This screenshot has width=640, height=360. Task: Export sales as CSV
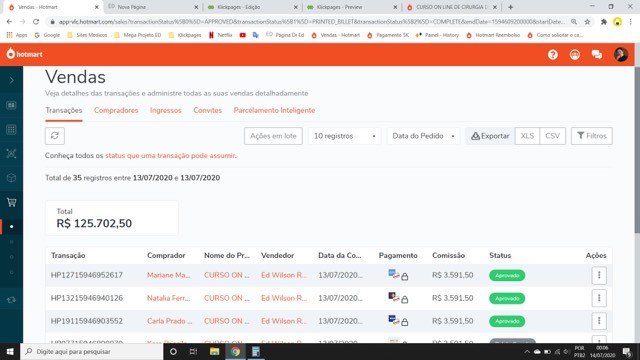click(552, 136)
